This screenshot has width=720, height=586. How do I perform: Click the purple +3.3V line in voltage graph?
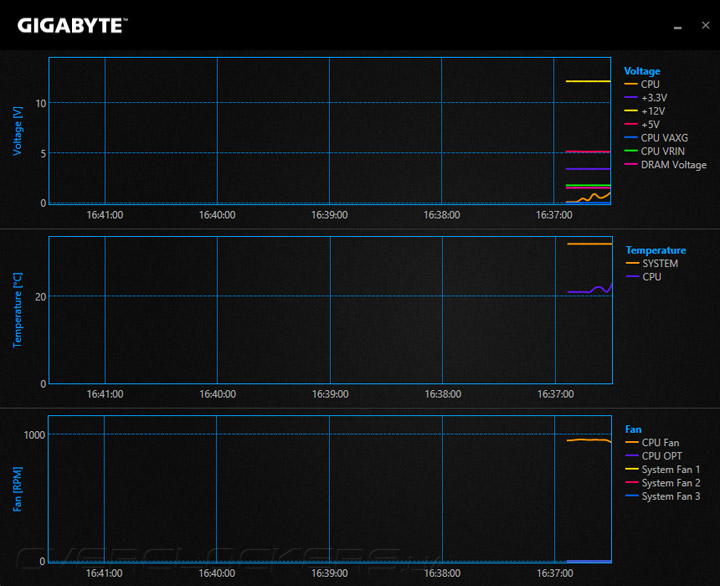coord(588,169)
